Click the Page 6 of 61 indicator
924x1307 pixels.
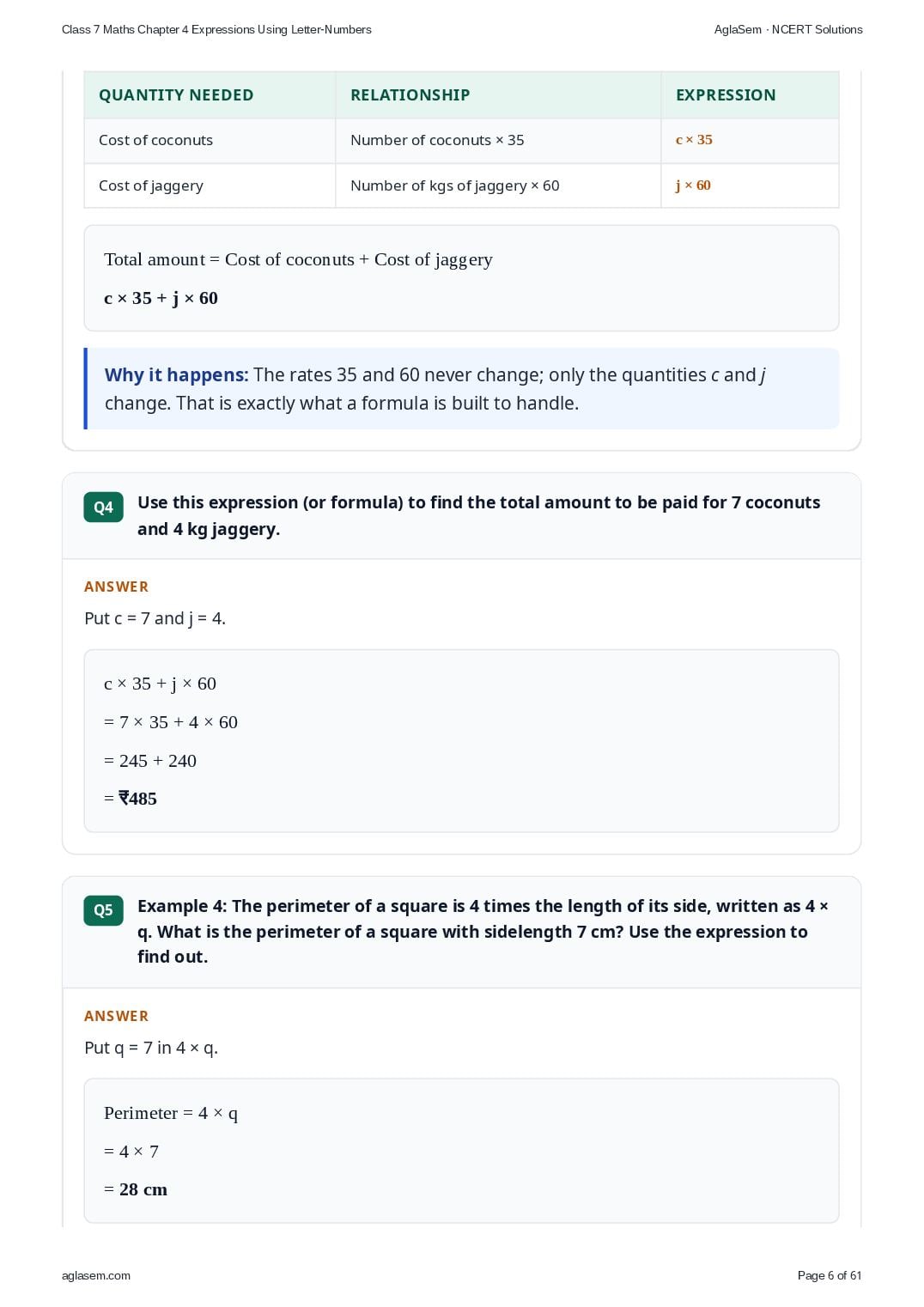coord(830,1275)
